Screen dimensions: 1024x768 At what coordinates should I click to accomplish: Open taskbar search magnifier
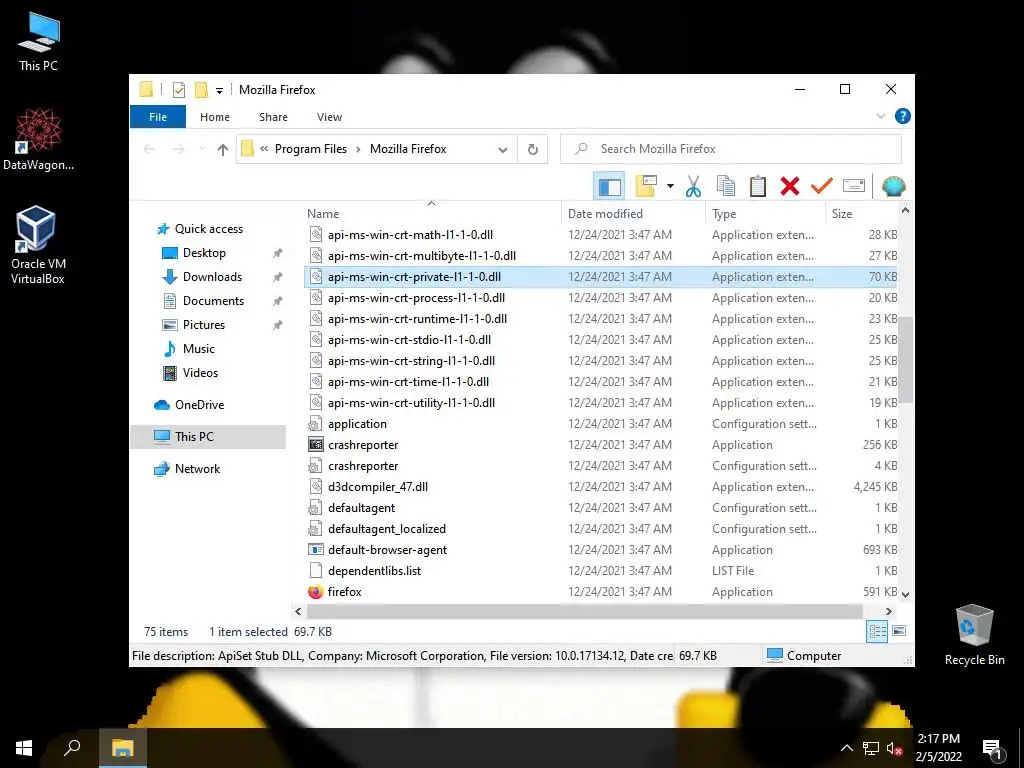click(x=72, y=748)
